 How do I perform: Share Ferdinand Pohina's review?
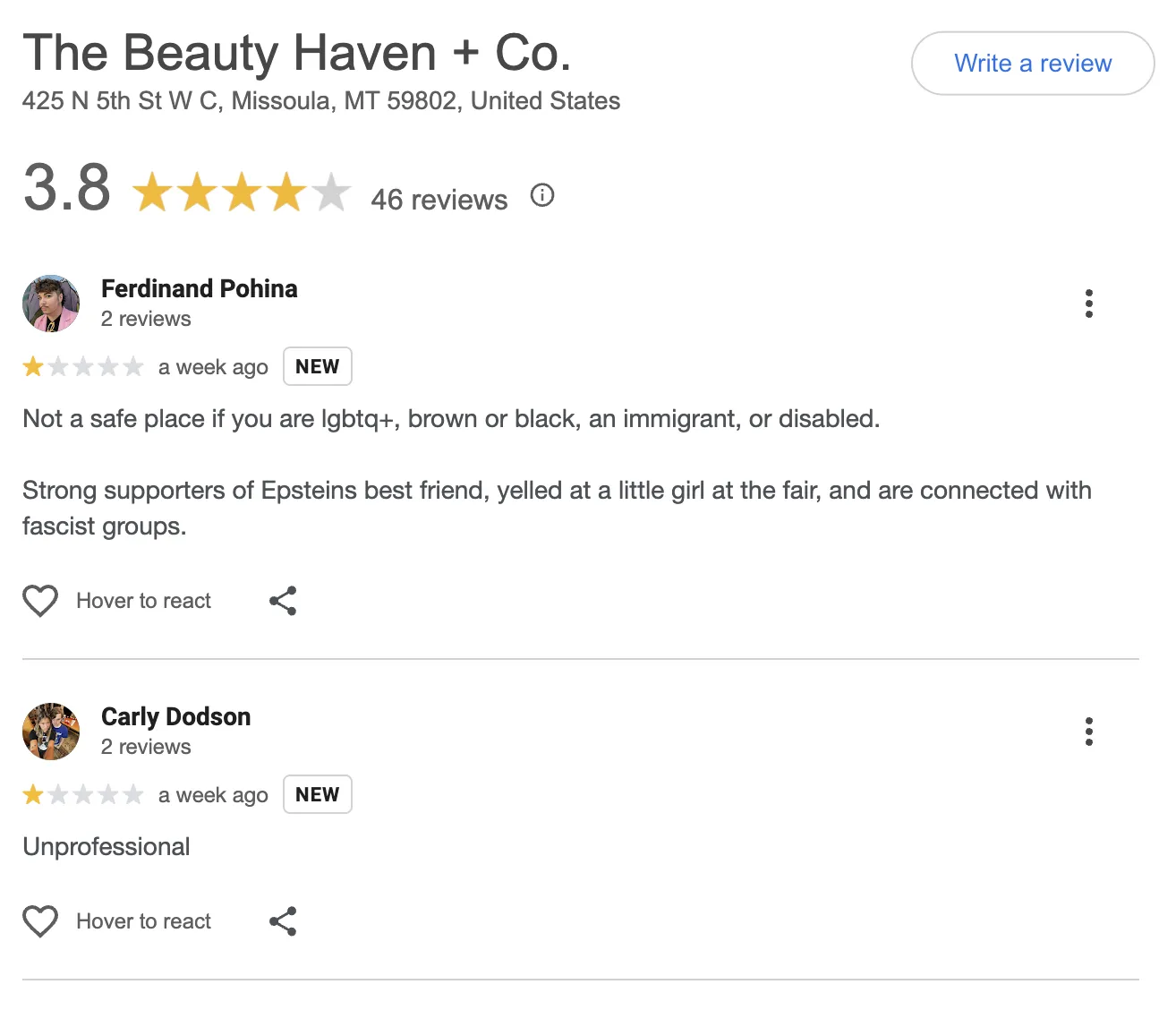[283, 601]
